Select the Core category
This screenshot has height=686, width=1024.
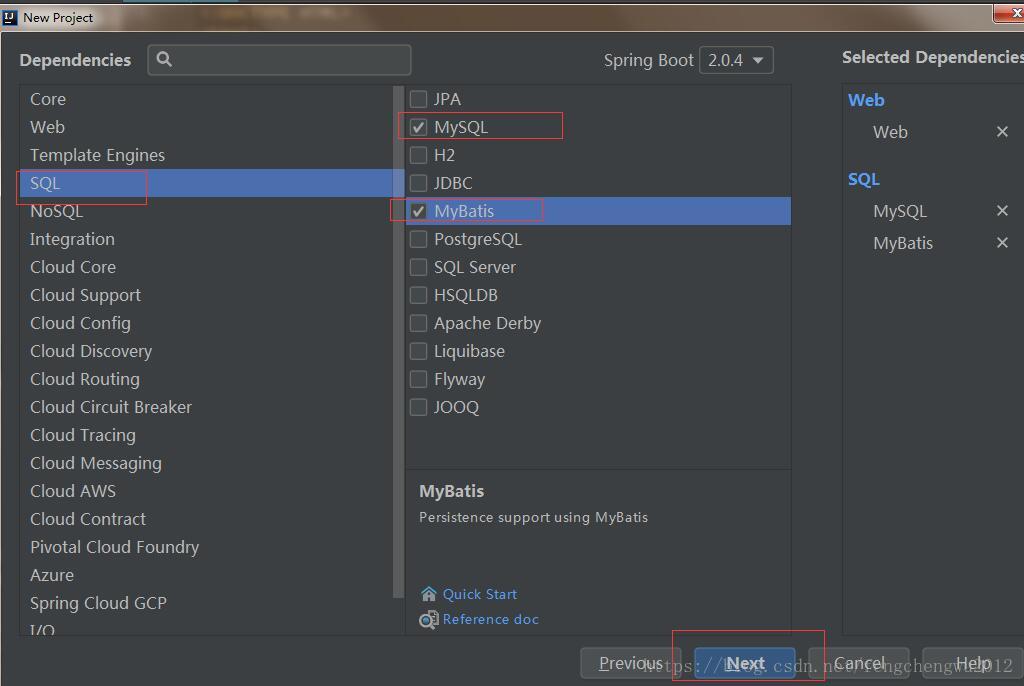(x=206, y=99)
